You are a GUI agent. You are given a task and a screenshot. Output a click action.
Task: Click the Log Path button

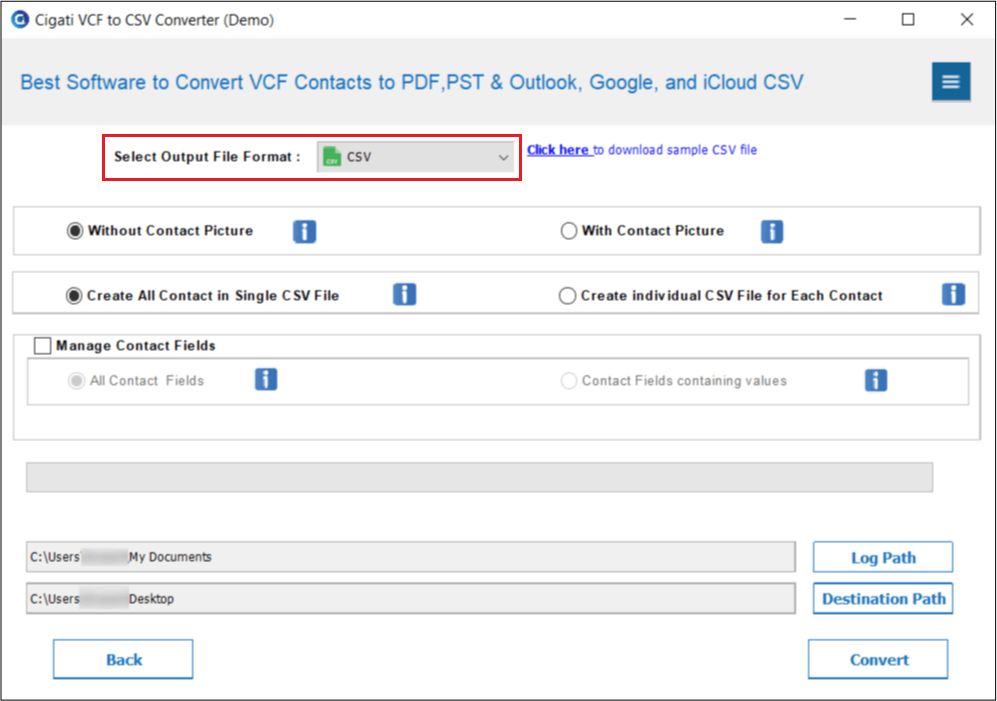[x=883, y=557]
